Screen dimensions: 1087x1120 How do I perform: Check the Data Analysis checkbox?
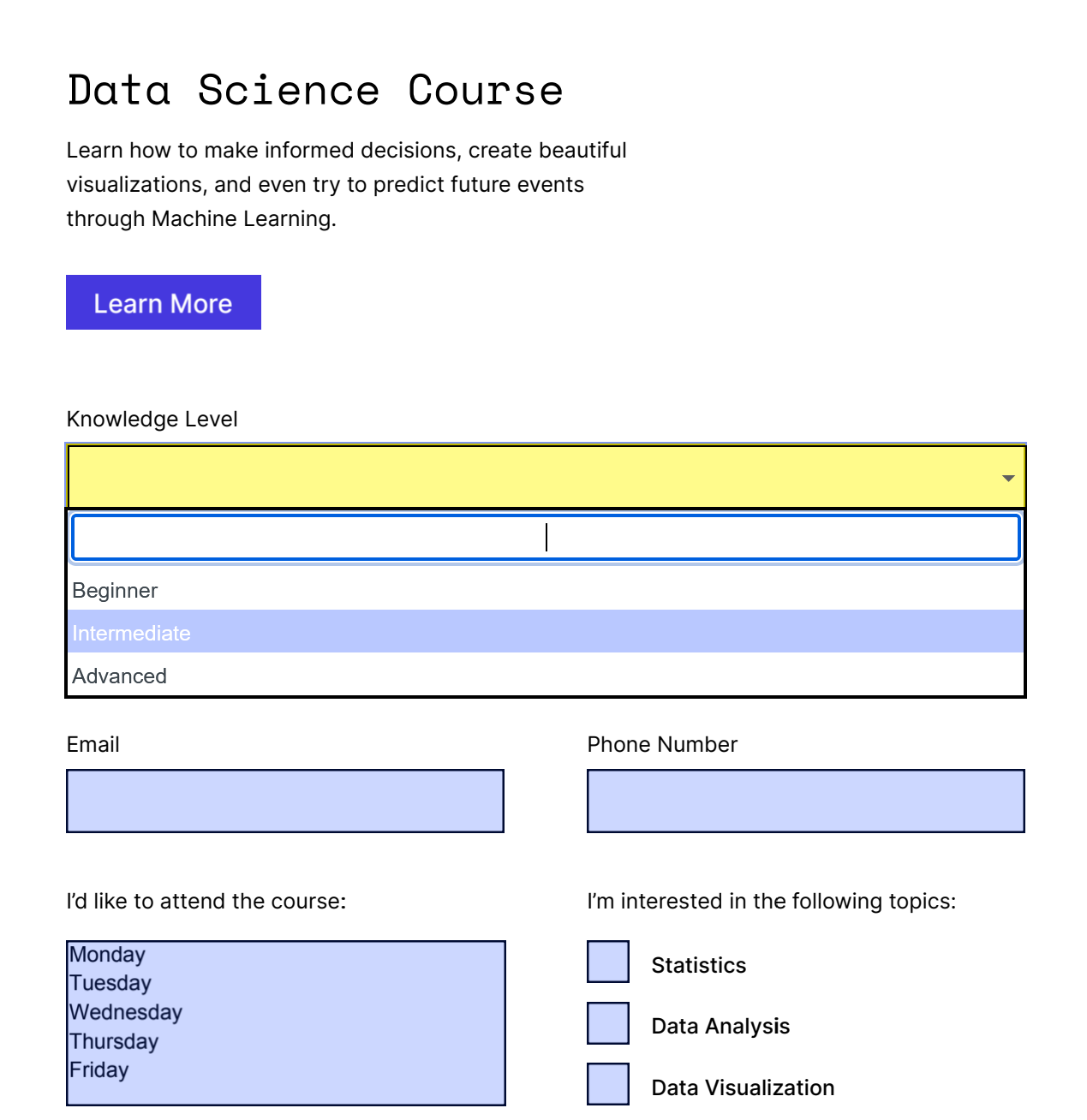pyautogui.click(x=607, y=1022)
